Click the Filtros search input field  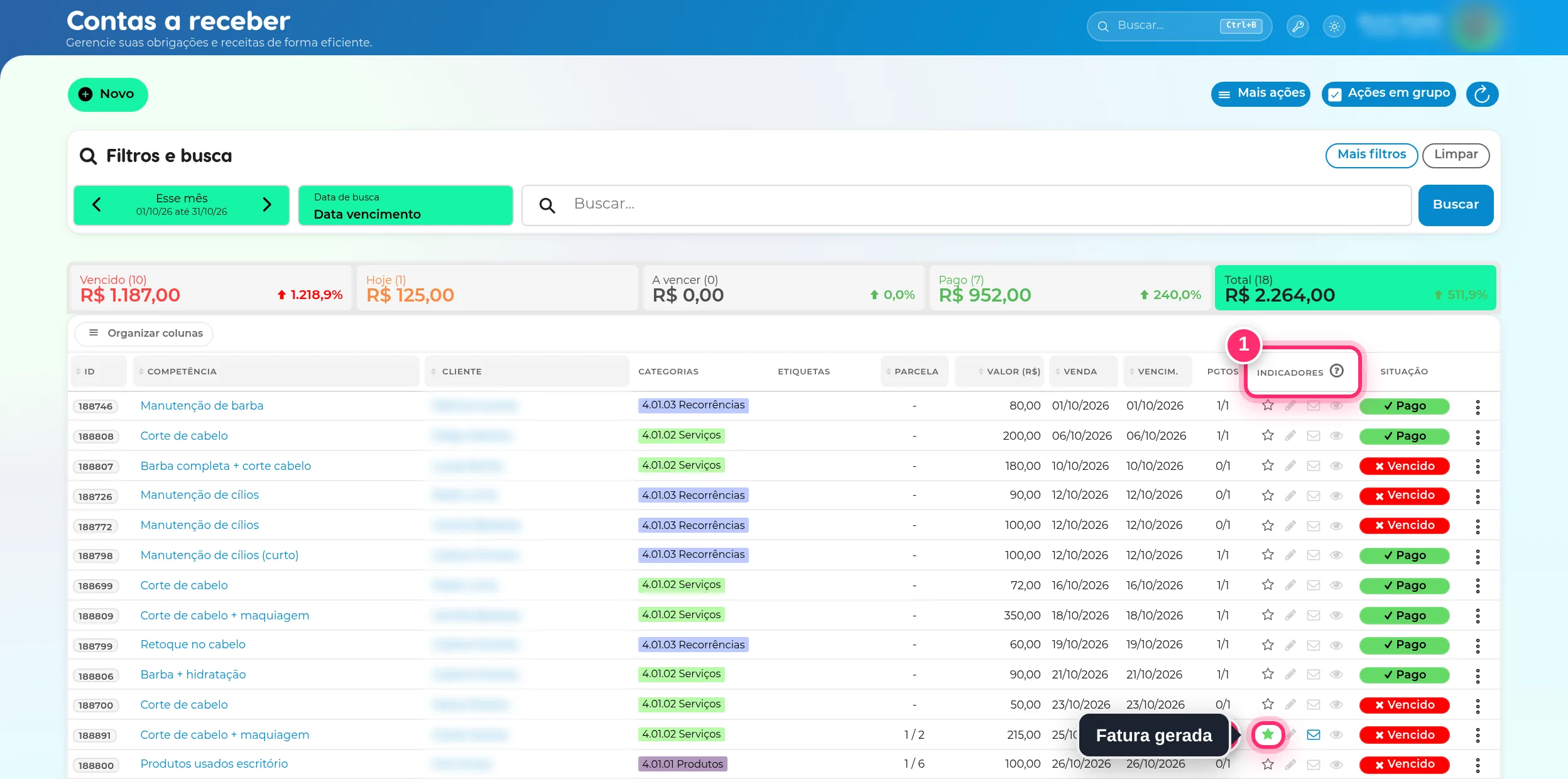(x=966, y=205)
